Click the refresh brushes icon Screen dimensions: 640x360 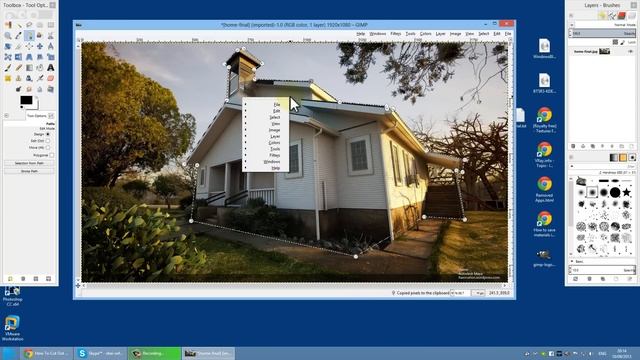pyautogui.click(x=575, y=279)
